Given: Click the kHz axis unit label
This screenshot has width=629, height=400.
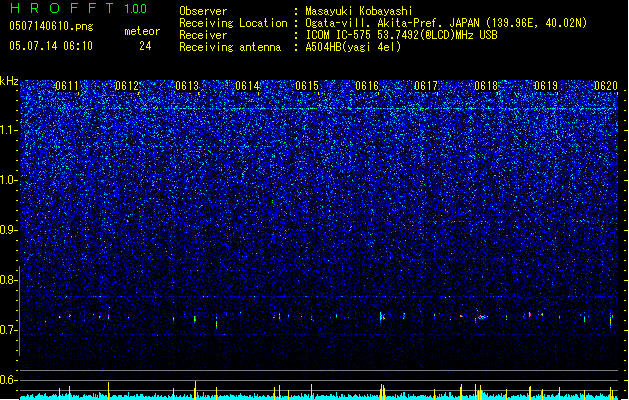Looking at the screenshot, I should [9, 81].
